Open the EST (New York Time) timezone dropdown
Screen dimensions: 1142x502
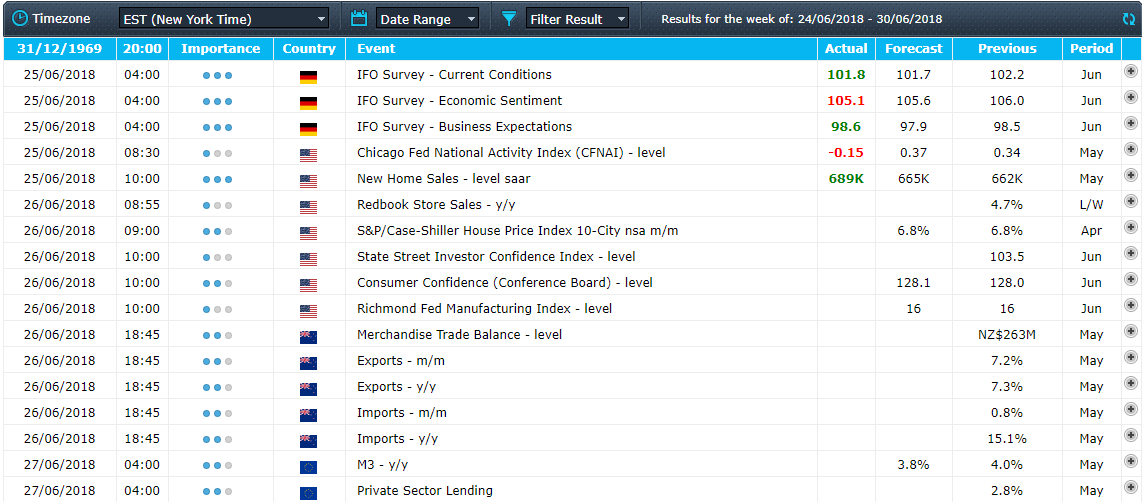click(x=224, y=19)
